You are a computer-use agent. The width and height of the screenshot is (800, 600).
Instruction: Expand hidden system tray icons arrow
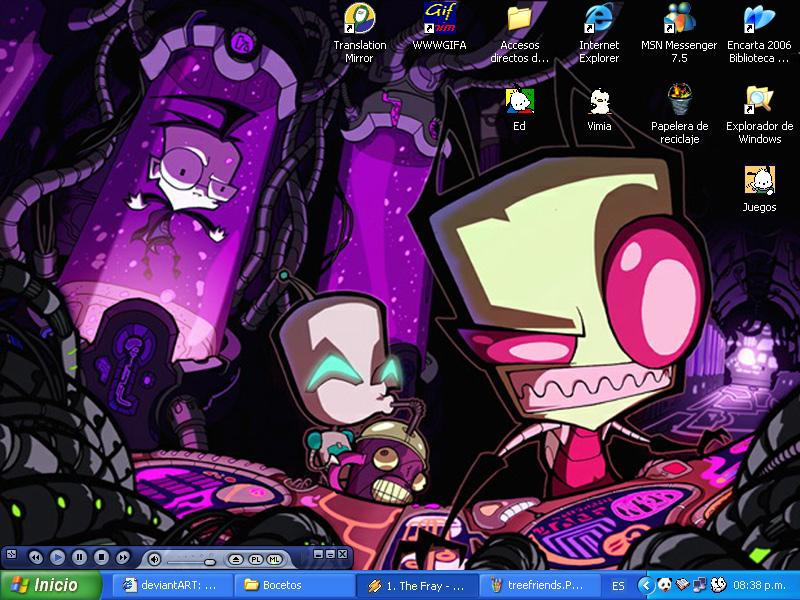point(646,585)
